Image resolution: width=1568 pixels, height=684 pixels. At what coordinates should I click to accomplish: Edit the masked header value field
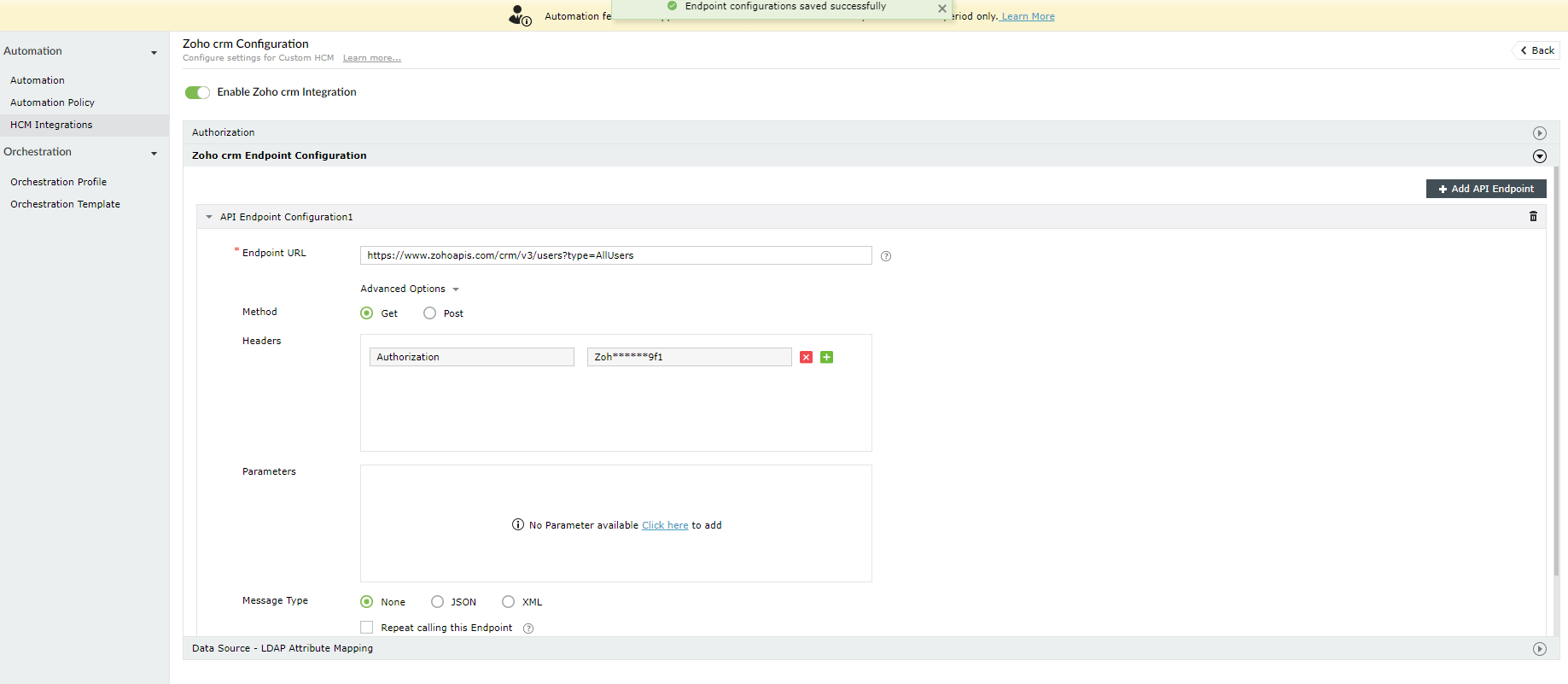click(690, 357)
